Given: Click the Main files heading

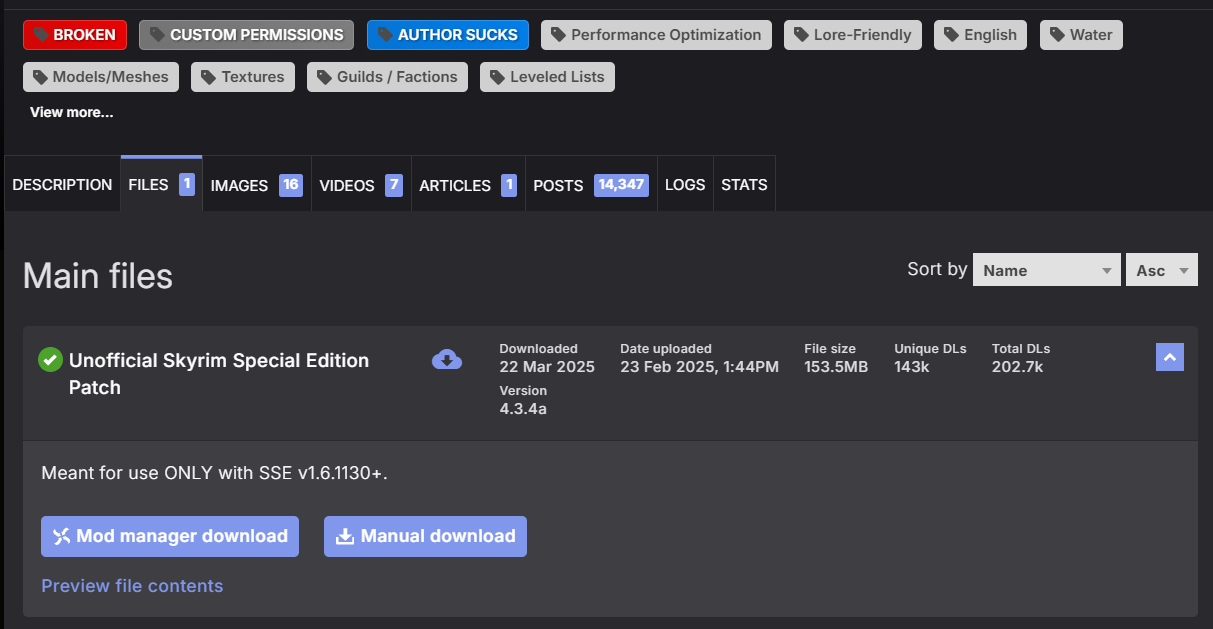Looking at the screenshot, I should [98, 276].
